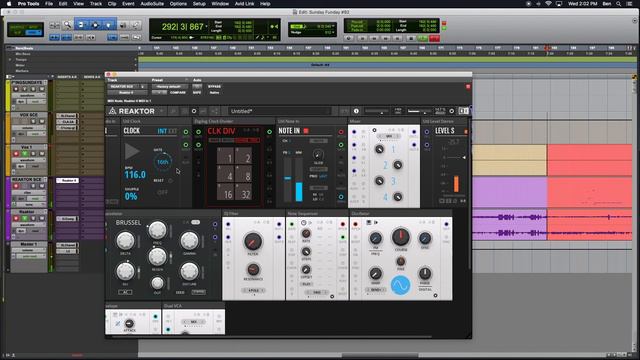Click the Brussel DELTA knob
Image resolution: width=640 pixels, height=360 pixels.
[x=125, y=241]
